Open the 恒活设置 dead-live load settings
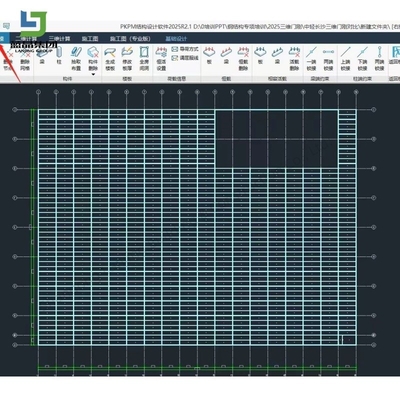This screenshot has width=400, height=400. click(x=161, y=59)
